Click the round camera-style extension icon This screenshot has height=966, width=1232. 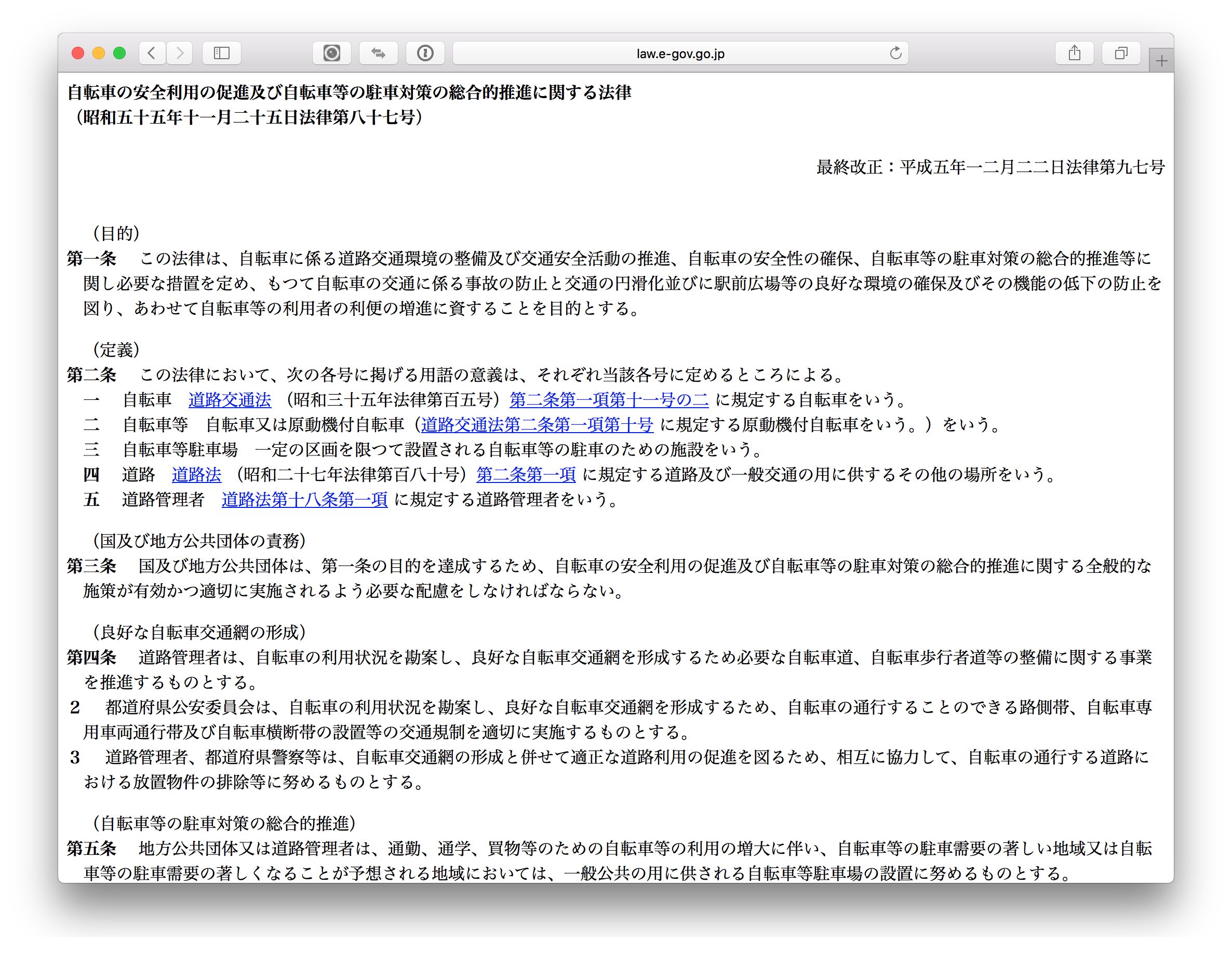pyautogui.click(x=331, y=53)
